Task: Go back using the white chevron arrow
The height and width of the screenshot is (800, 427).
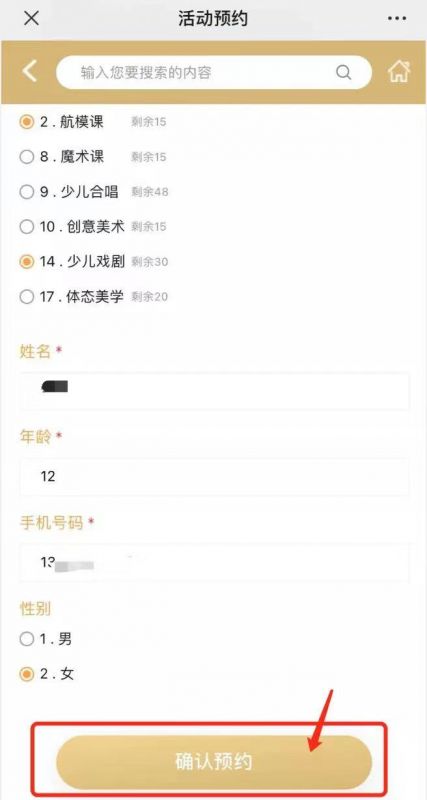Action: 30,71
